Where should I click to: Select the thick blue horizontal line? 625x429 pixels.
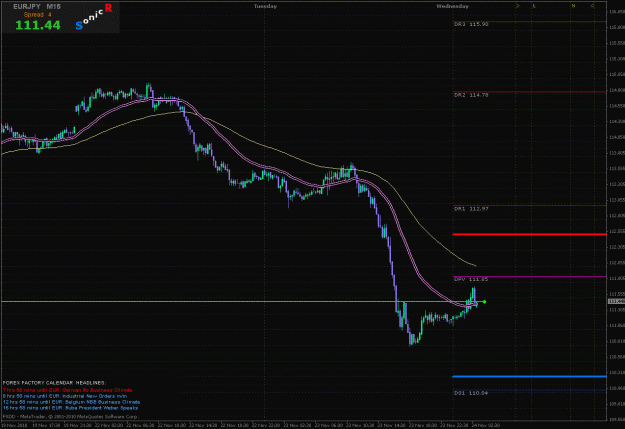tap(529, 376)
